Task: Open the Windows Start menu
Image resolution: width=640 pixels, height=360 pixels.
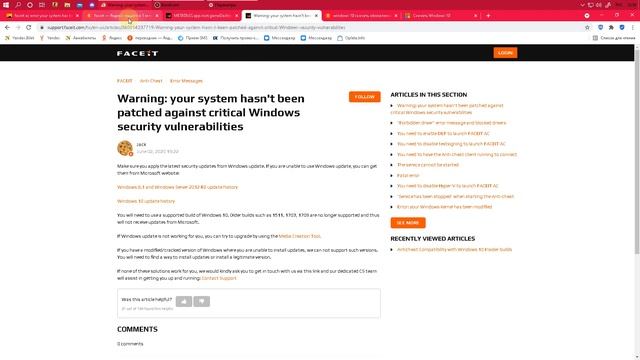Action: [6, 5]
